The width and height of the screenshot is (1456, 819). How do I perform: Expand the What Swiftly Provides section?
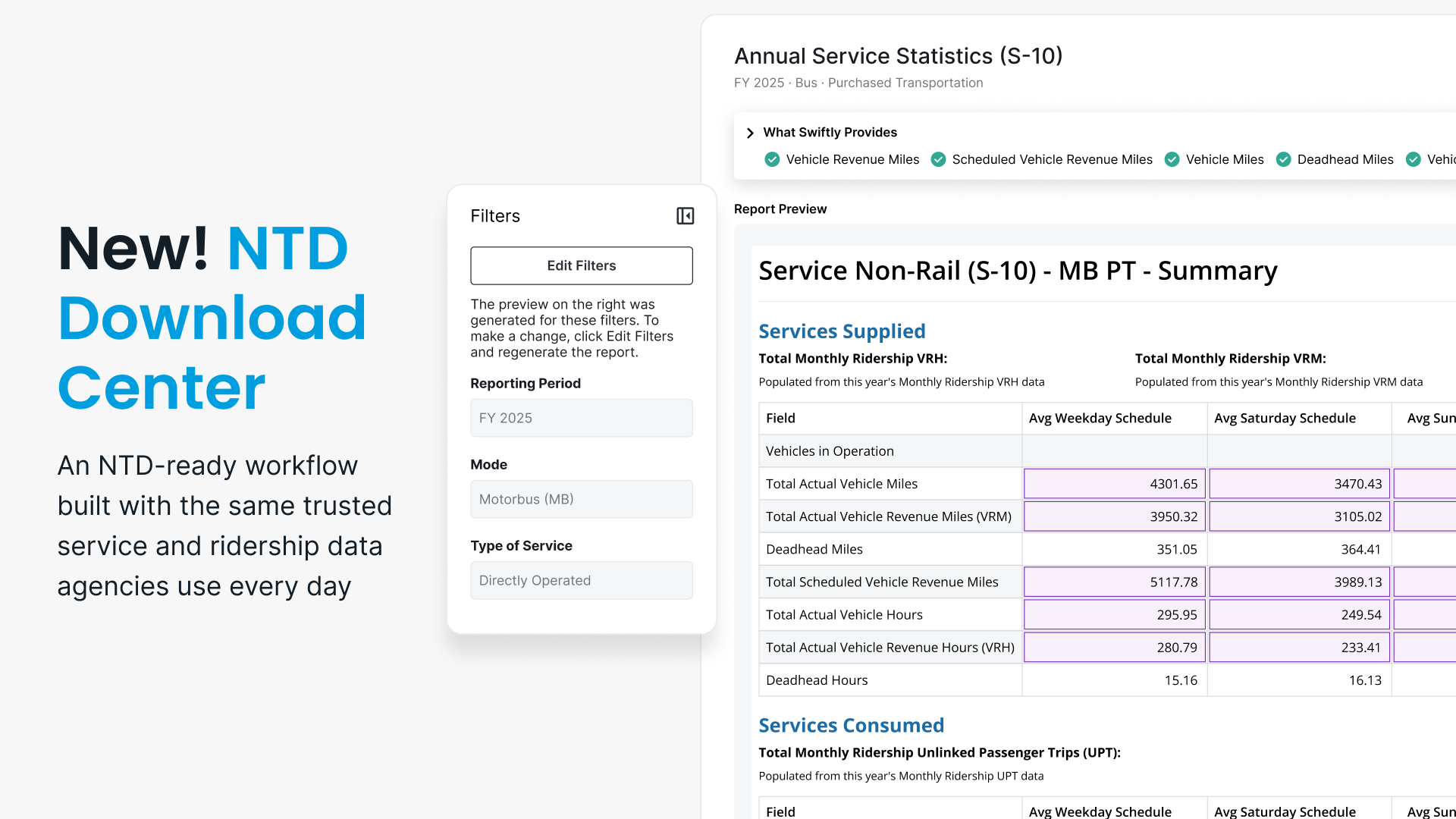750,133
